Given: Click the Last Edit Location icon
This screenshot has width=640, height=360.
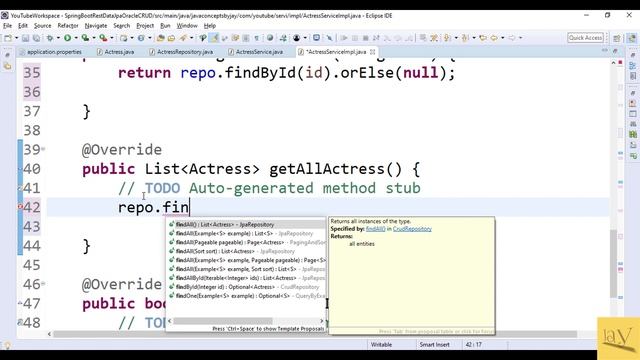Looking at the screenshot, I should pyautogui.click(x=483, y=38).
